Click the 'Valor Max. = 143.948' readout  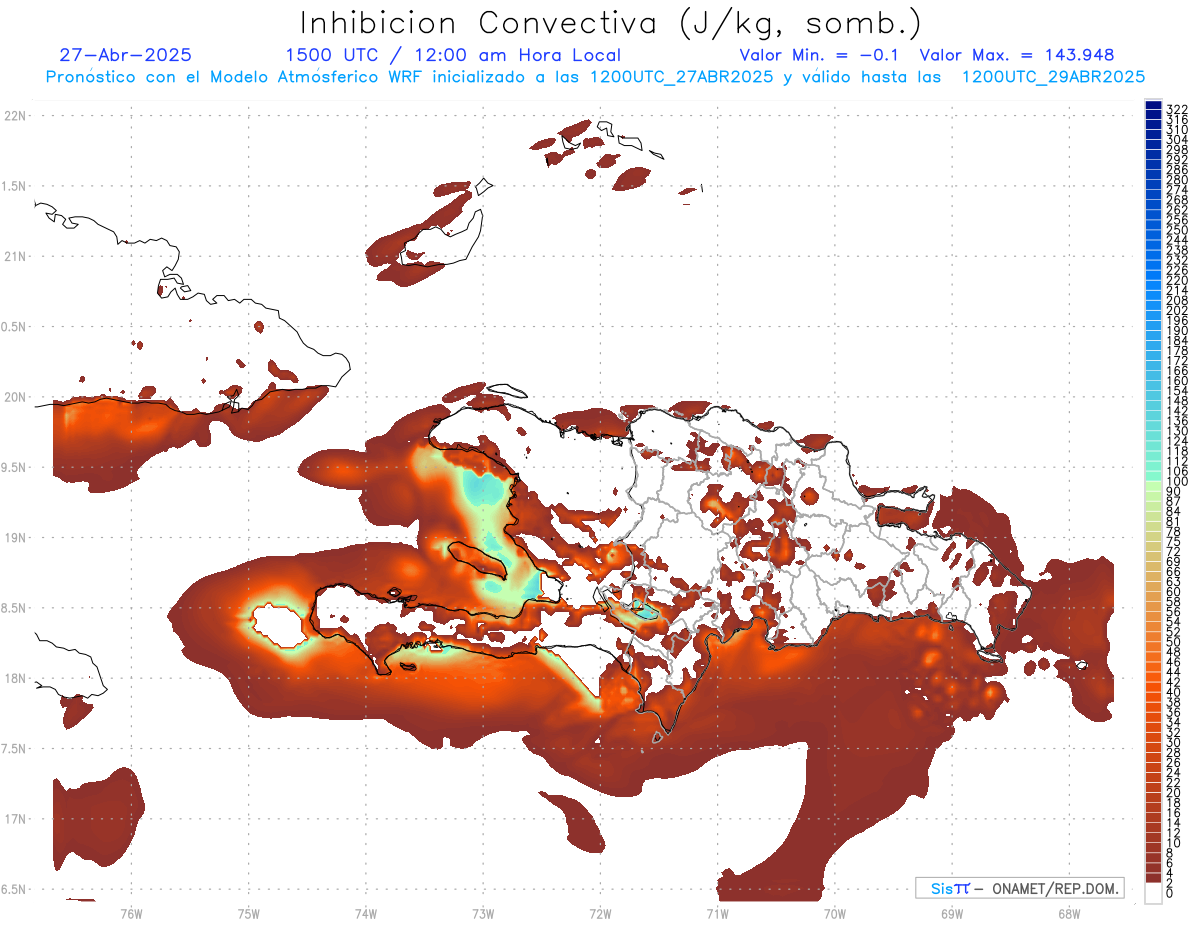coord(1017,55)
